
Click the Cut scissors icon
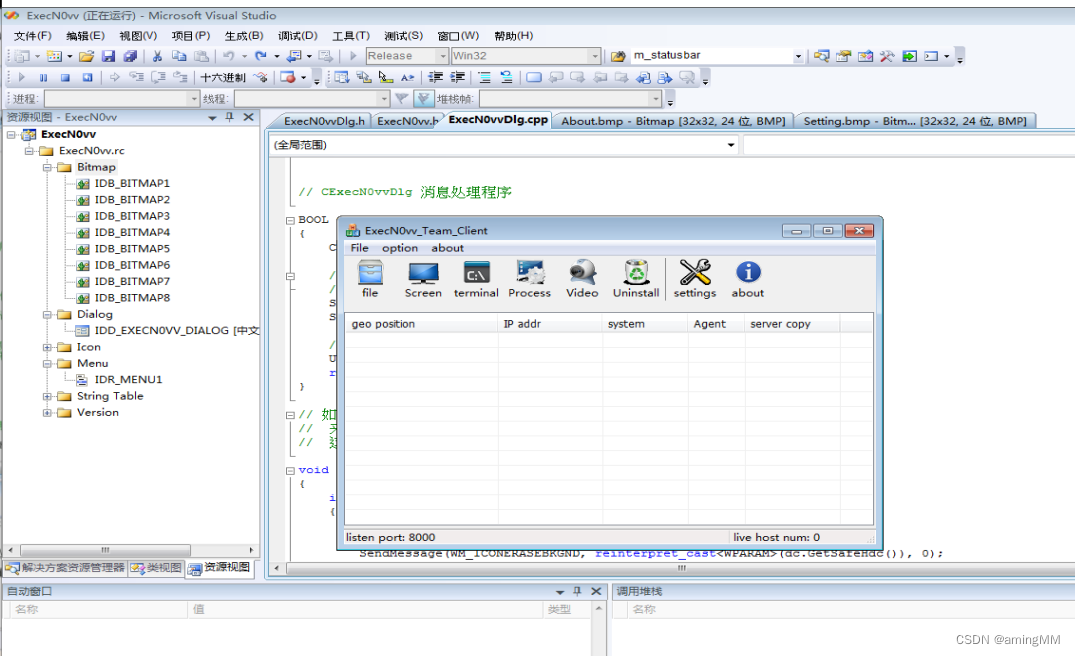pos(157,56)
